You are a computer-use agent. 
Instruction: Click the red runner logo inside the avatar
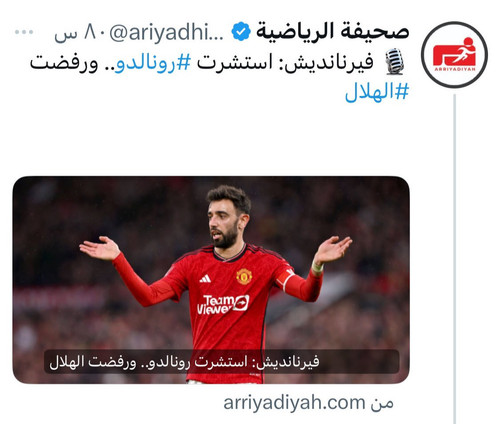tap(454, 53)
